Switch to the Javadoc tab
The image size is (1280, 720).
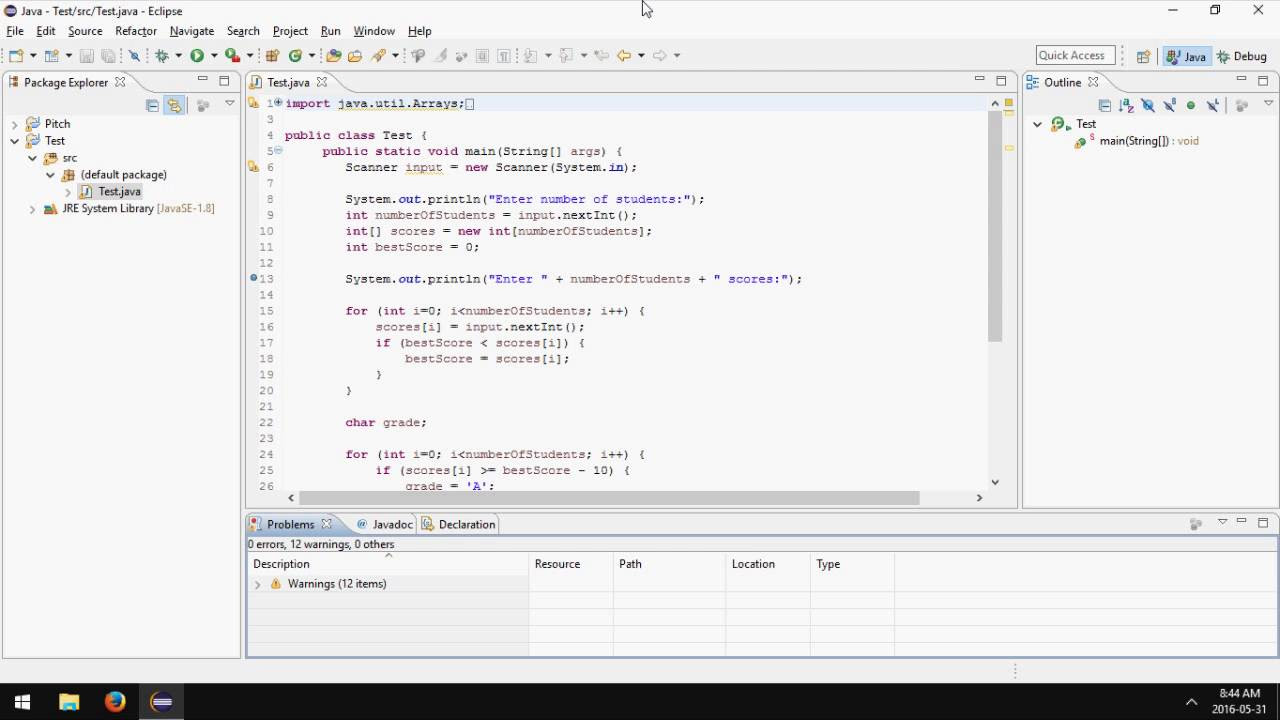click(x=385, y=524)
